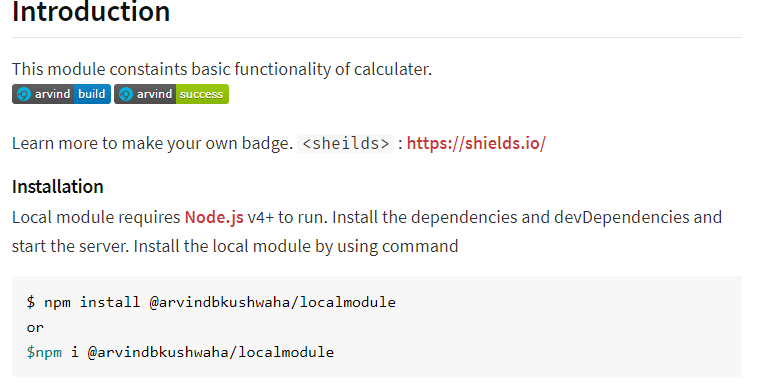
Task: Click the "i @arvindbkushwaha/localmodule" text in the code block
Action: click(202, 352)
